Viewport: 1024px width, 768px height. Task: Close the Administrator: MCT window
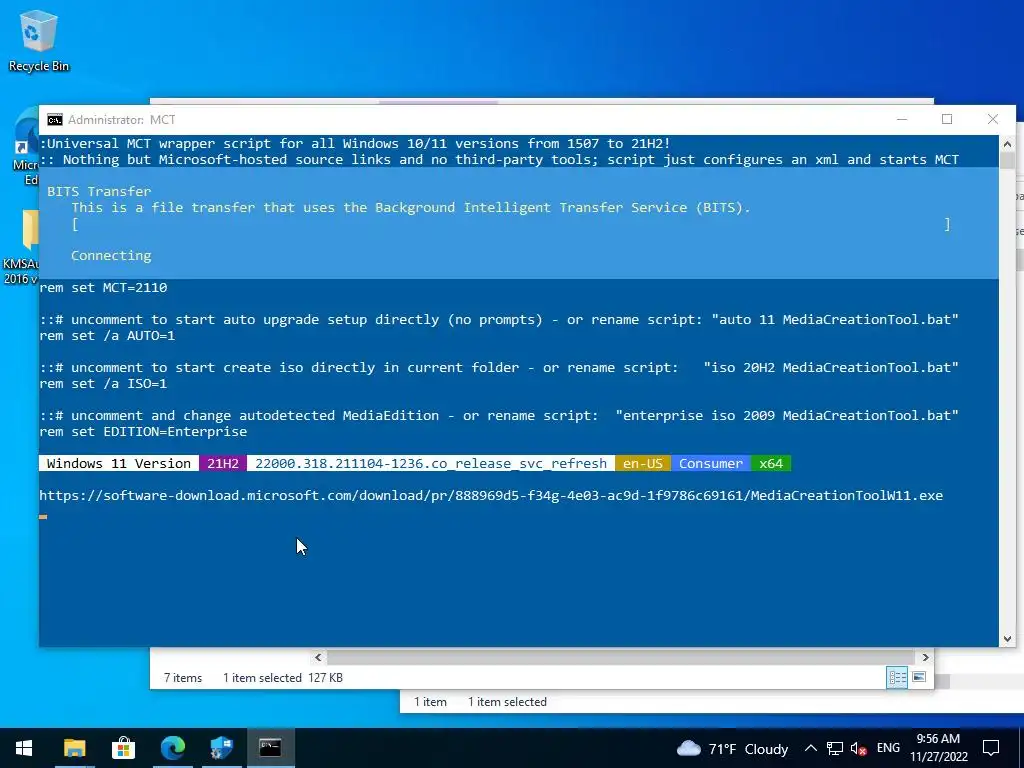point(993,120)
